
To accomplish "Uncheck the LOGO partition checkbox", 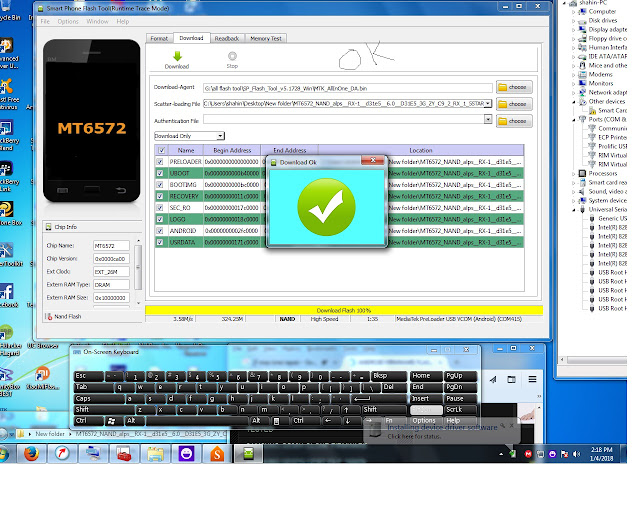I will 160,219.
